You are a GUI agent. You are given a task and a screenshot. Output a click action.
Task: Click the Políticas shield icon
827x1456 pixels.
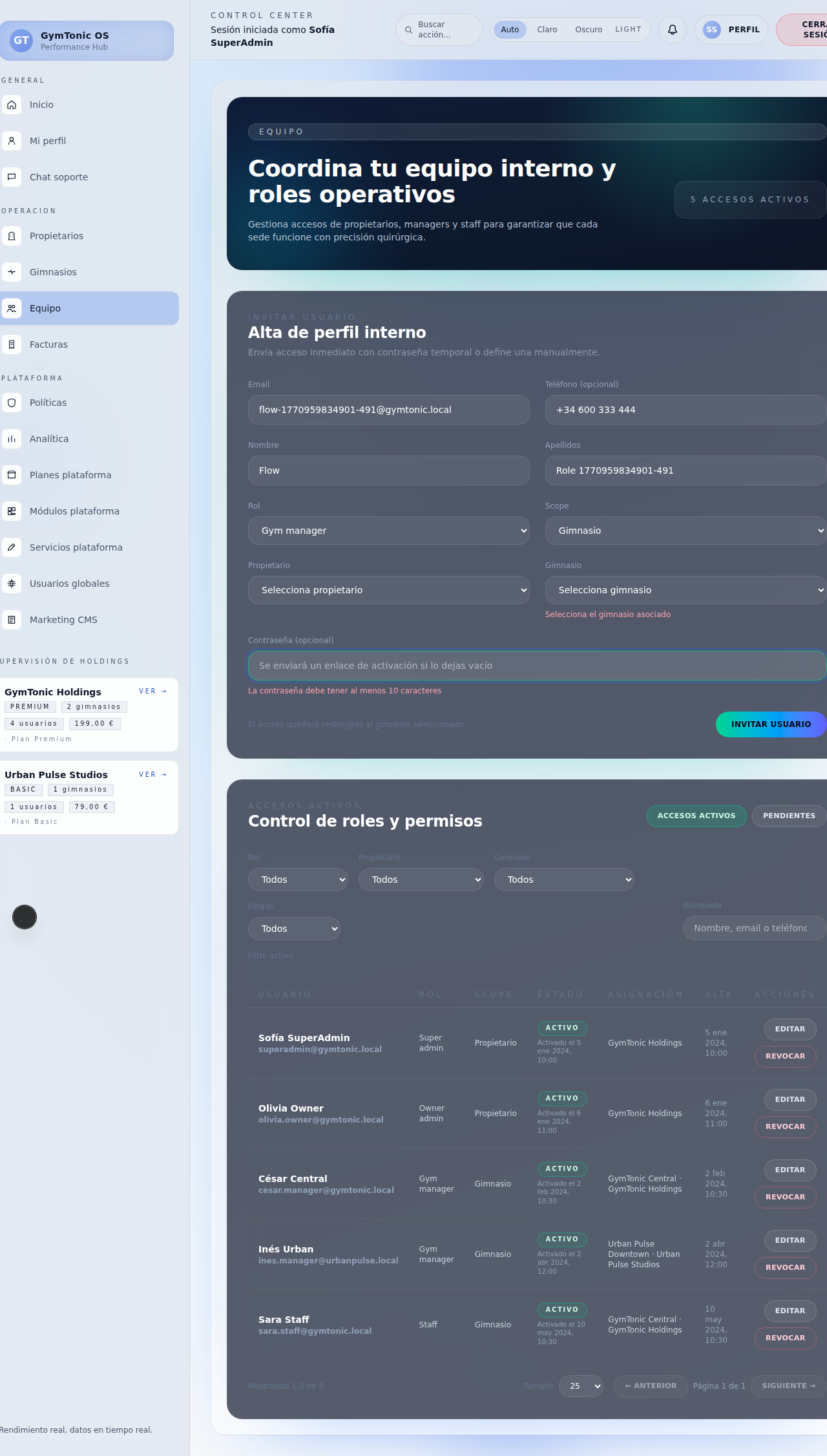12,403
